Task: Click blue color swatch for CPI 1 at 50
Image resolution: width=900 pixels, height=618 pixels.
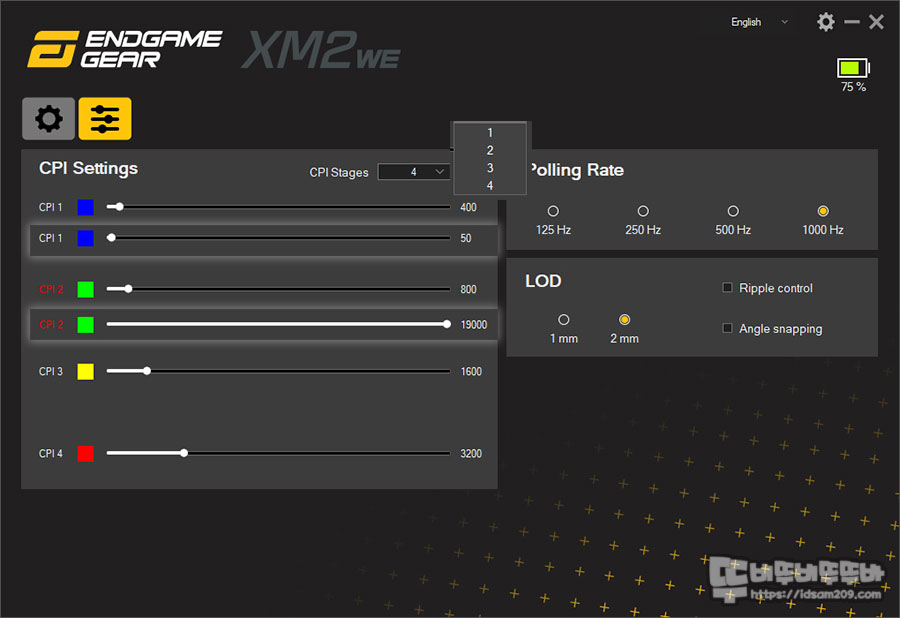Action: pos(86,238)
